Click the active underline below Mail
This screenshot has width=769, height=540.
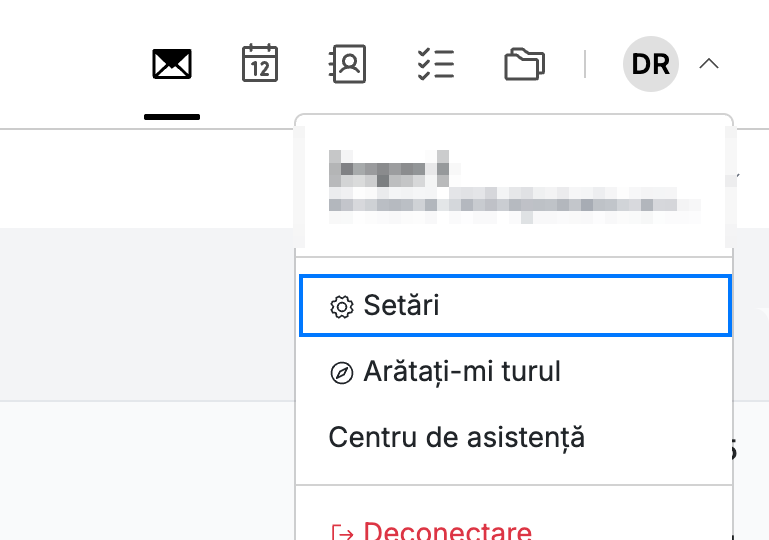click(172, 117)
